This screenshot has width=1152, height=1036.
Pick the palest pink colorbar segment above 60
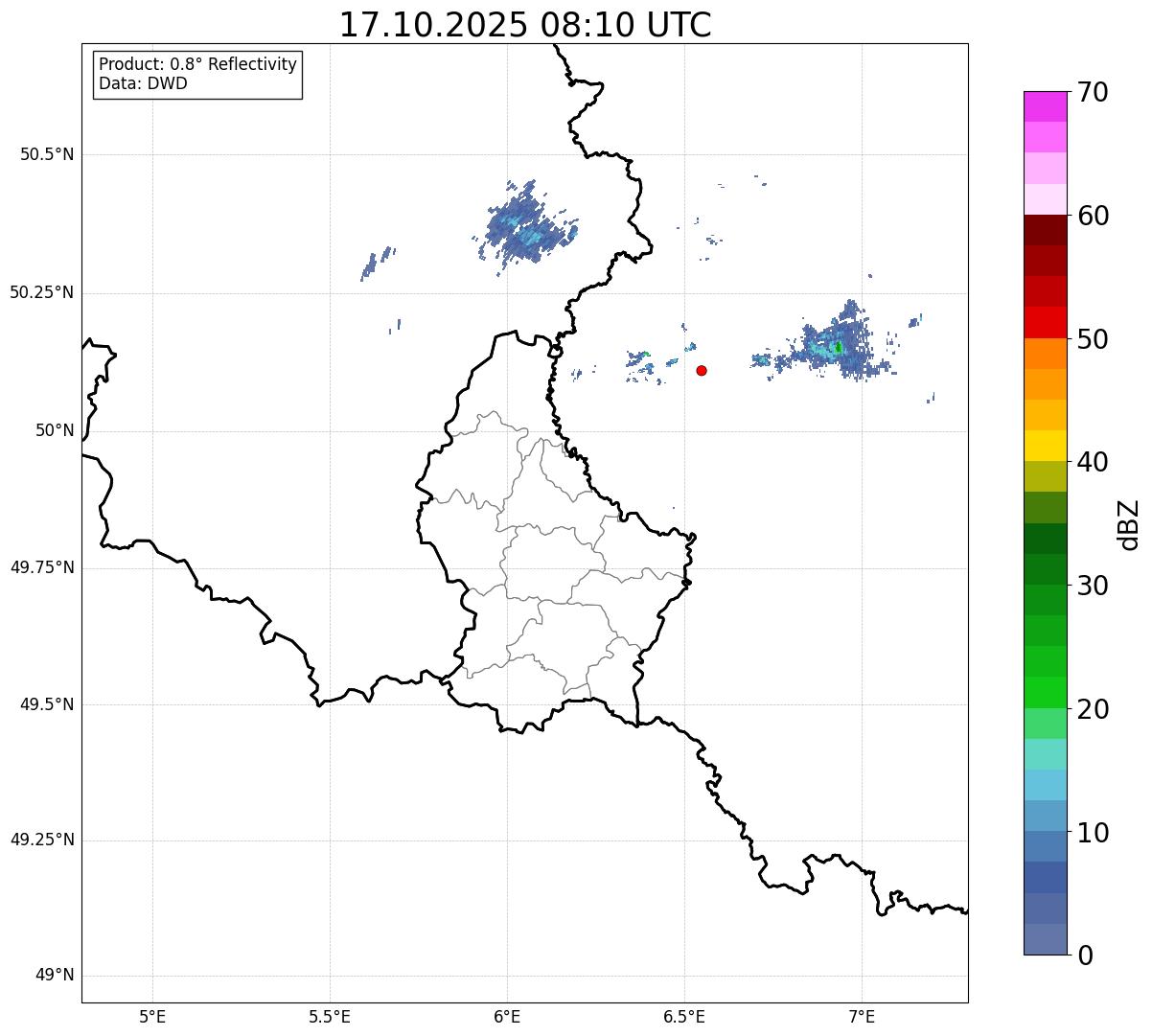(1045, 199)
